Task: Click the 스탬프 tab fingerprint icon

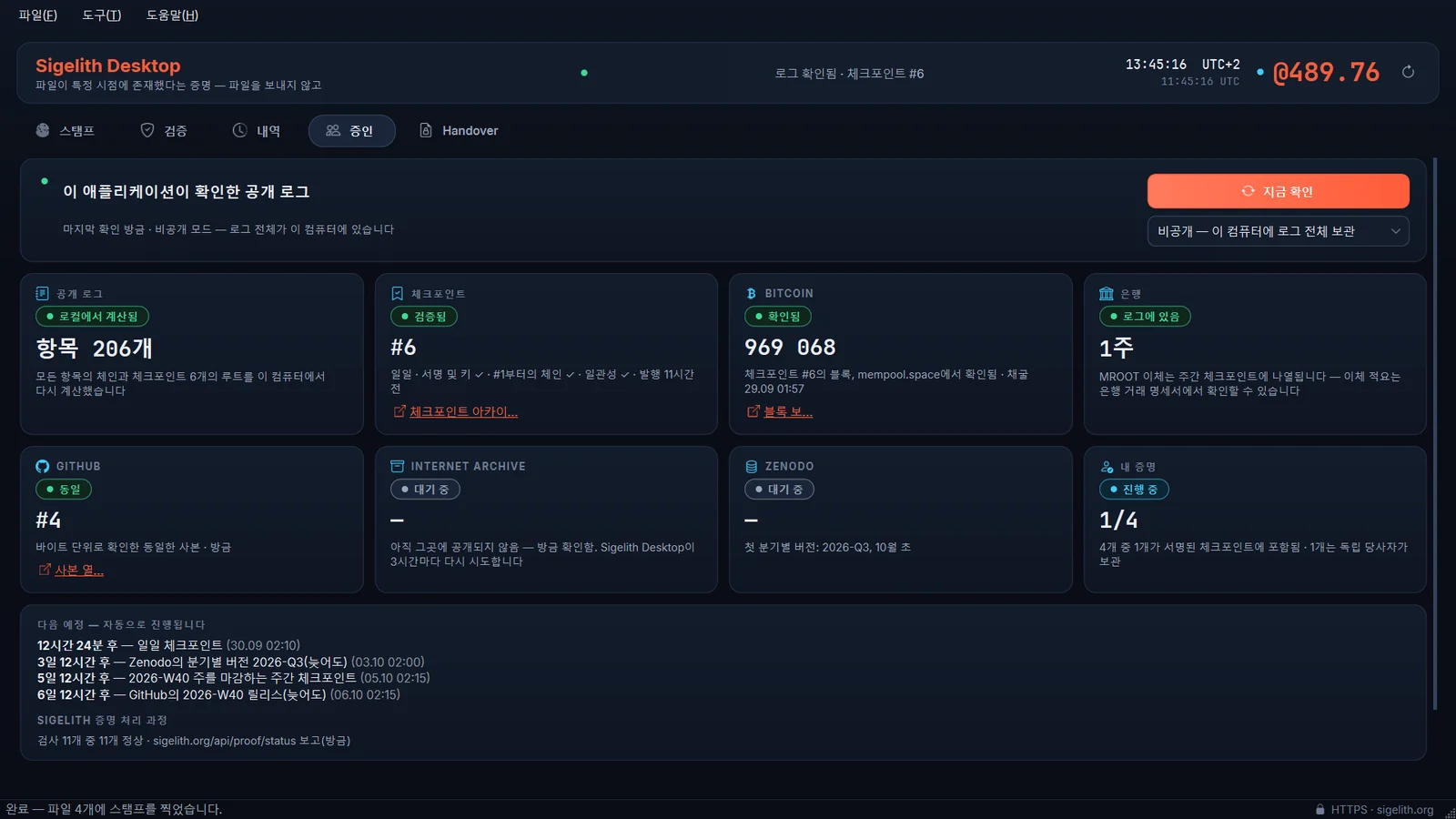Action: tap(43, 130)
